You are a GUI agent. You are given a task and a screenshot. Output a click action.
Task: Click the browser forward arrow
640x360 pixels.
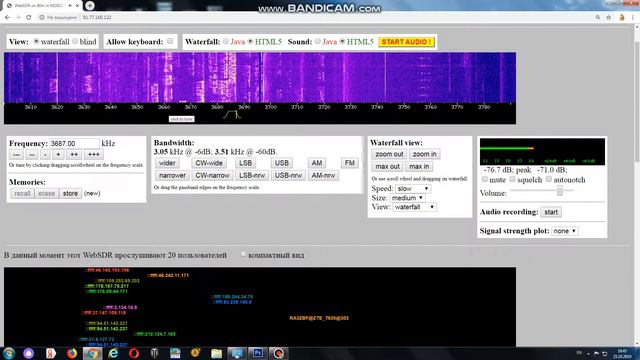tap(18, 18)
